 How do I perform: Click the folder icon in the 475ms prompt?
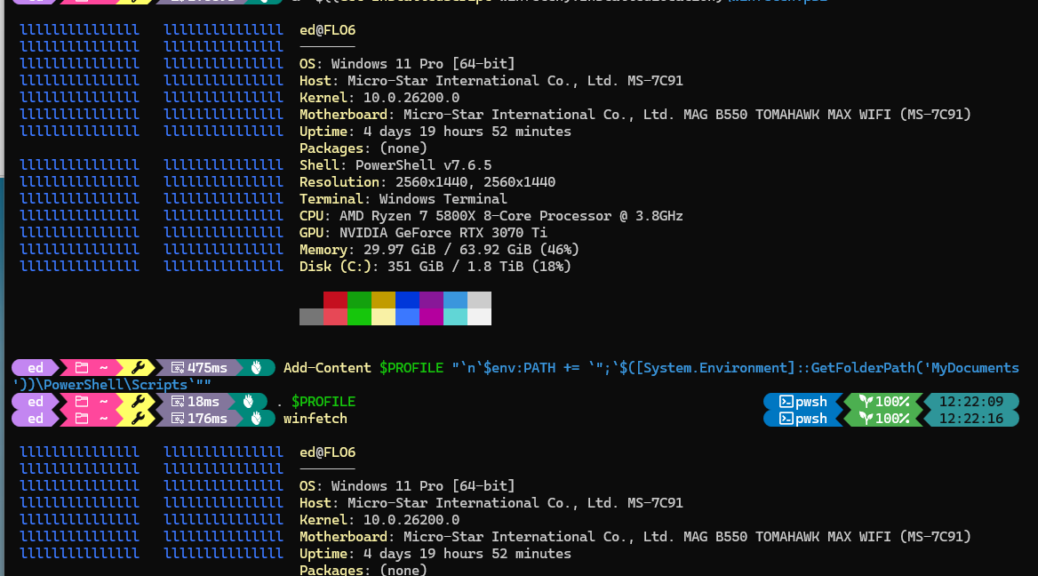click(81, 368)
